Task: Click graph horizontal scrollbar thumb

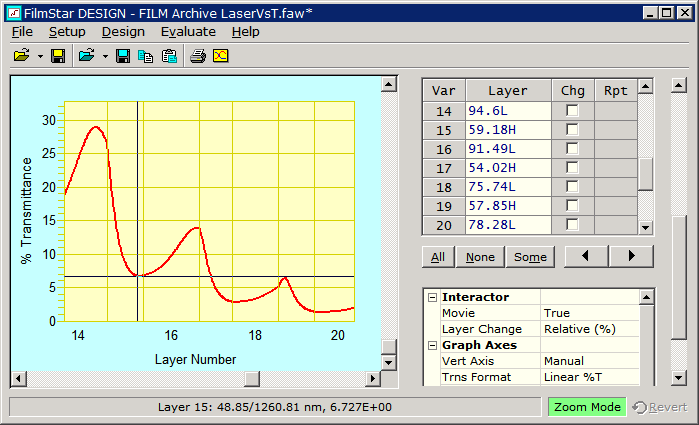Action: pos(252,379)
